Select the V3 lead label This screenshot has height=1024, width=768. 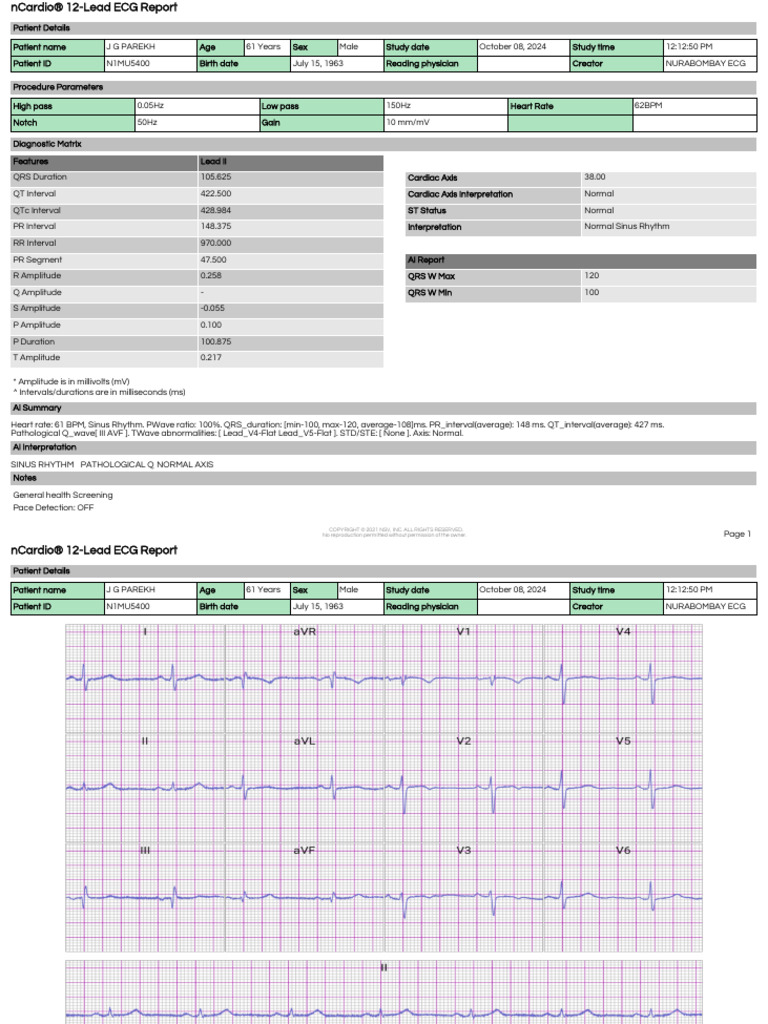coord(464,850)
